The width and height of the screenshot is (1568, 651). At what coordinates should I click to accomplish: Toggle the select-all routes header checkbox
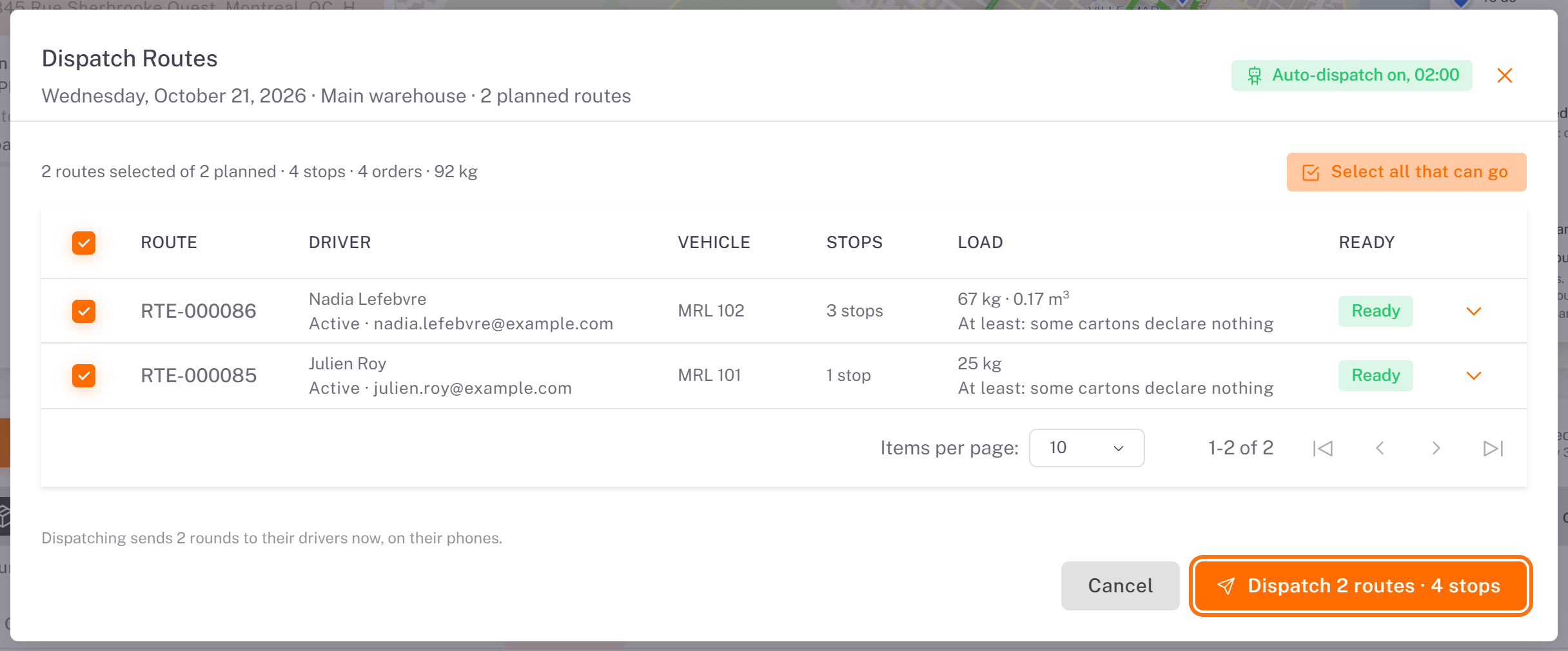point(84,243)
